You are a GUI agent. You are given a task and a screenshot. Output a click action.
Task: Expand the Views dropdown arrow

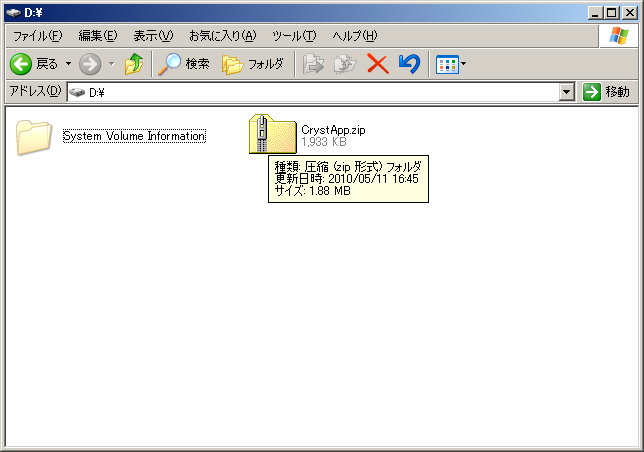[x=464, y=64]
